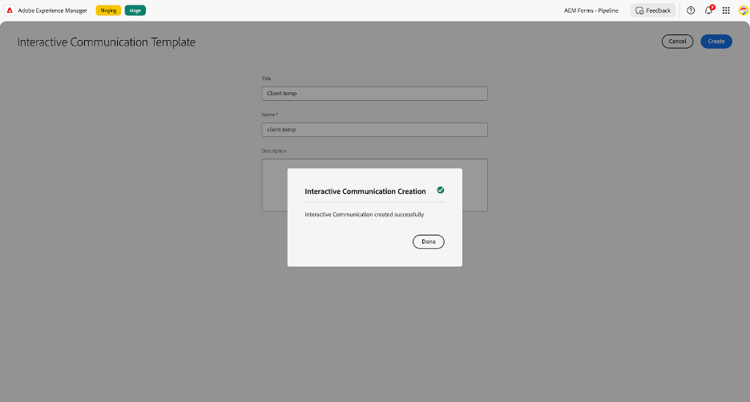Image resolution: width=750 pixels, height=402 pixels.
Task: Click the Create button
Action: coord(716,41)
